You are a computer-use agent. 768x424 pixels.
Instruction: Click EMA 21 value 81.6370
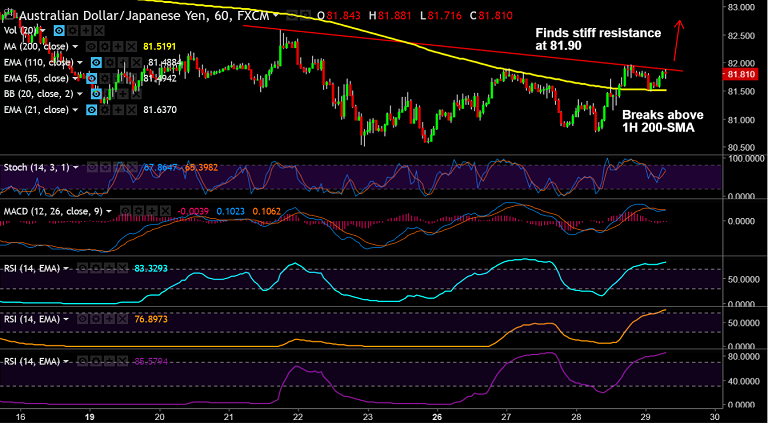160,110
